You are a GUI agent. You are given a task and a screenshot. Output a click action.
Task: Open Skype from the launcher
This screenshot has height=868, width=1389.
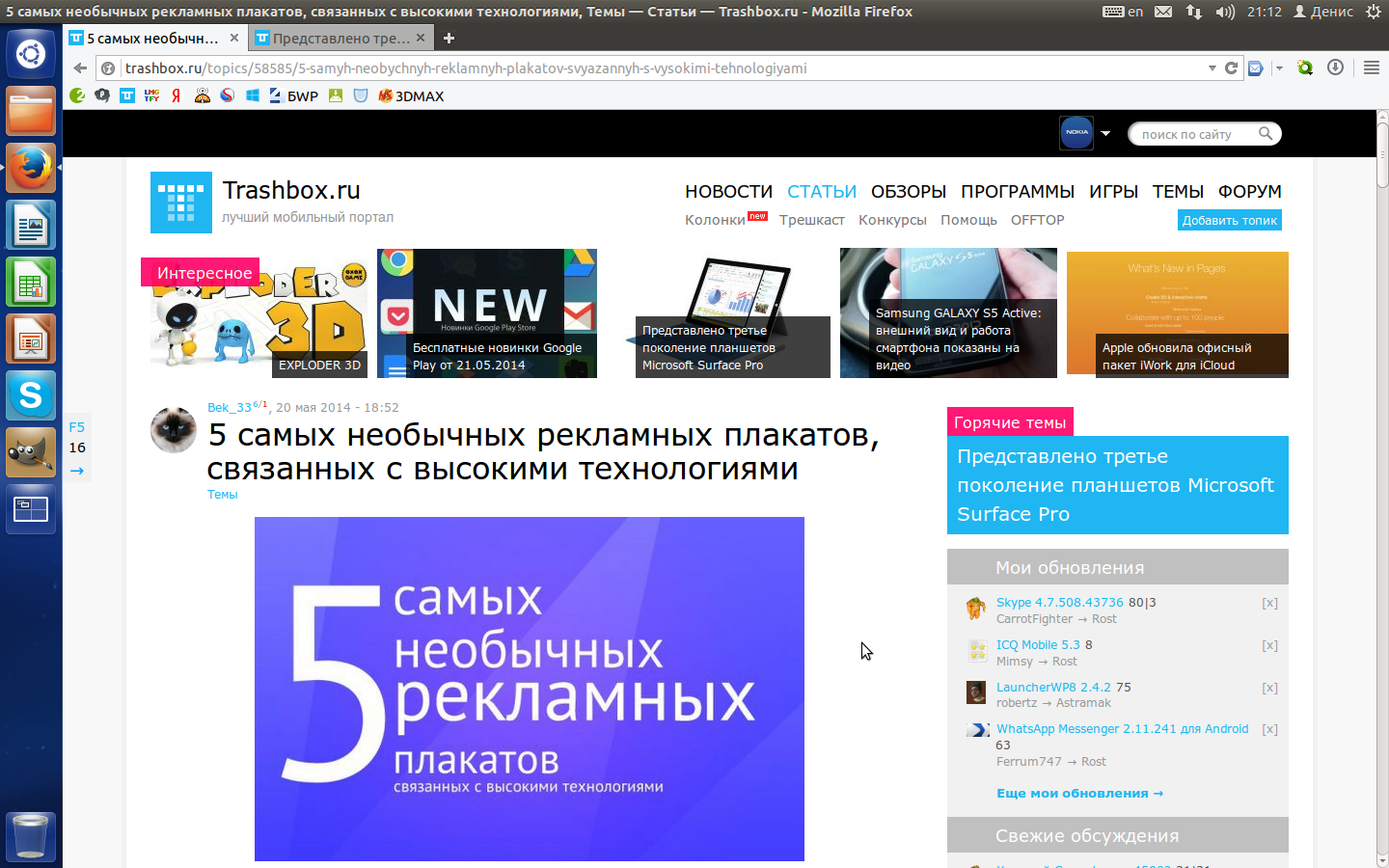point(31,395)
